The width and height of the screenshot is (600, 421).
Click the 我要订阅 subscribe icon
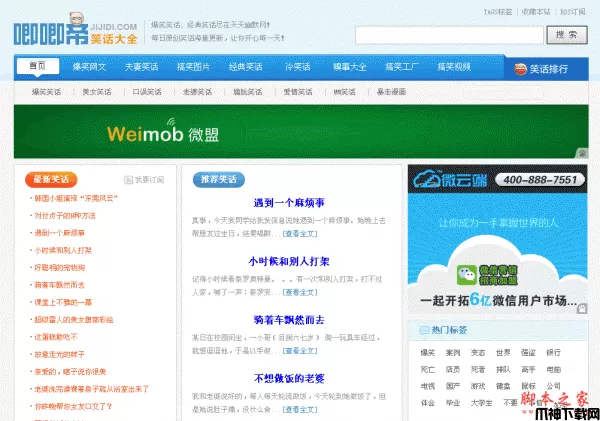pyautogui.click(x=129, y=180)
